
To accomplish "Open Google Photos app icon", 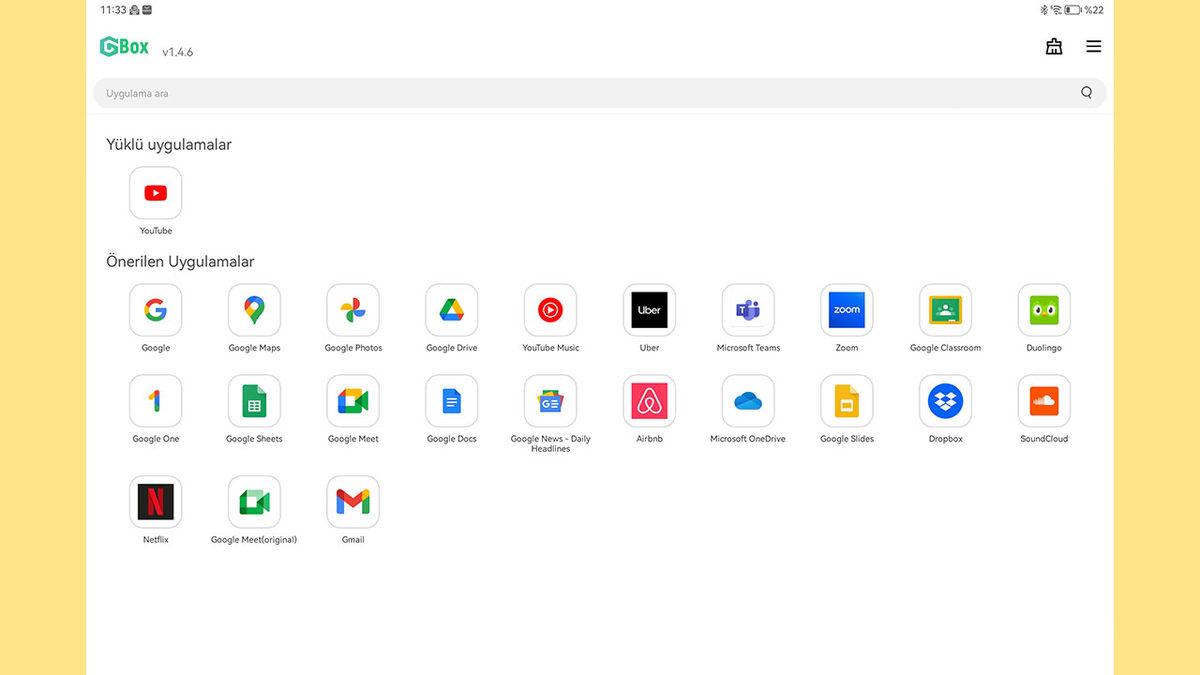I will 353,310.
